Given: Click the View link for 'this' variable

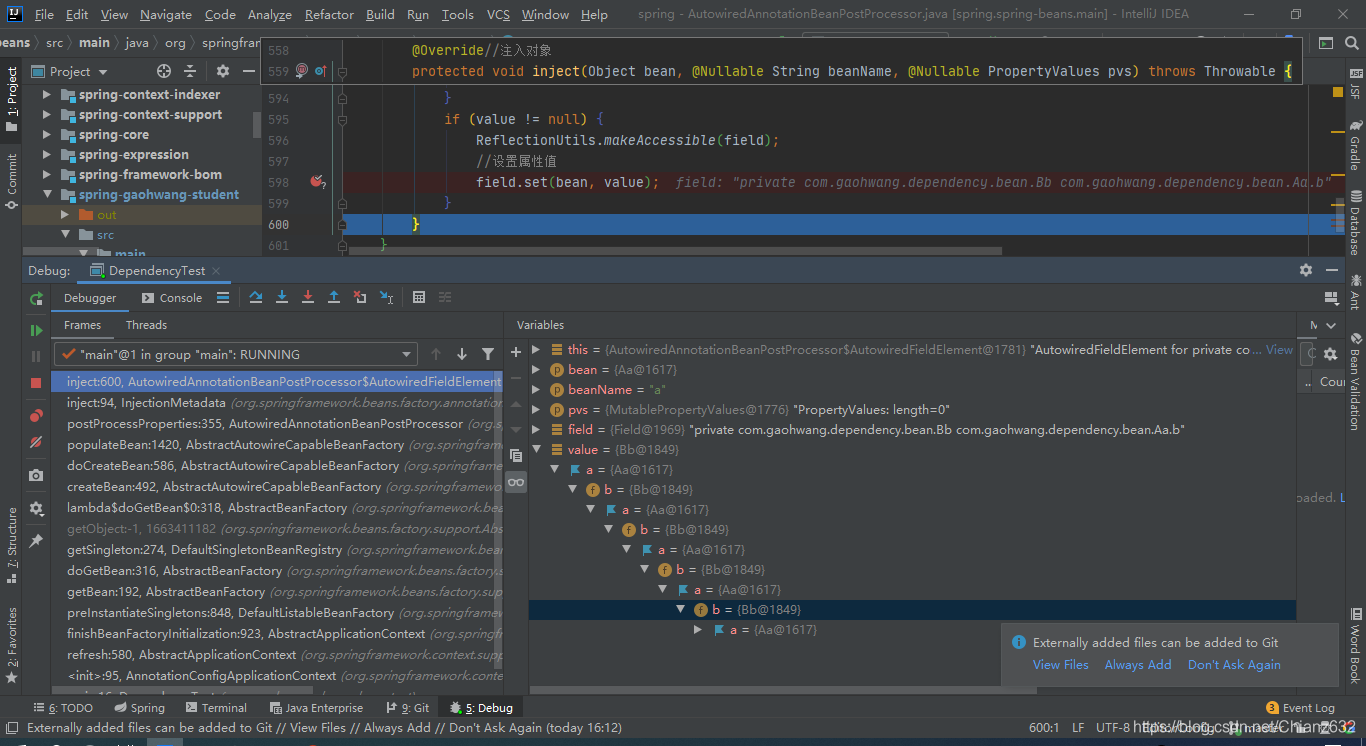Looking at the screenshot, I should (x=1279, y=350).
